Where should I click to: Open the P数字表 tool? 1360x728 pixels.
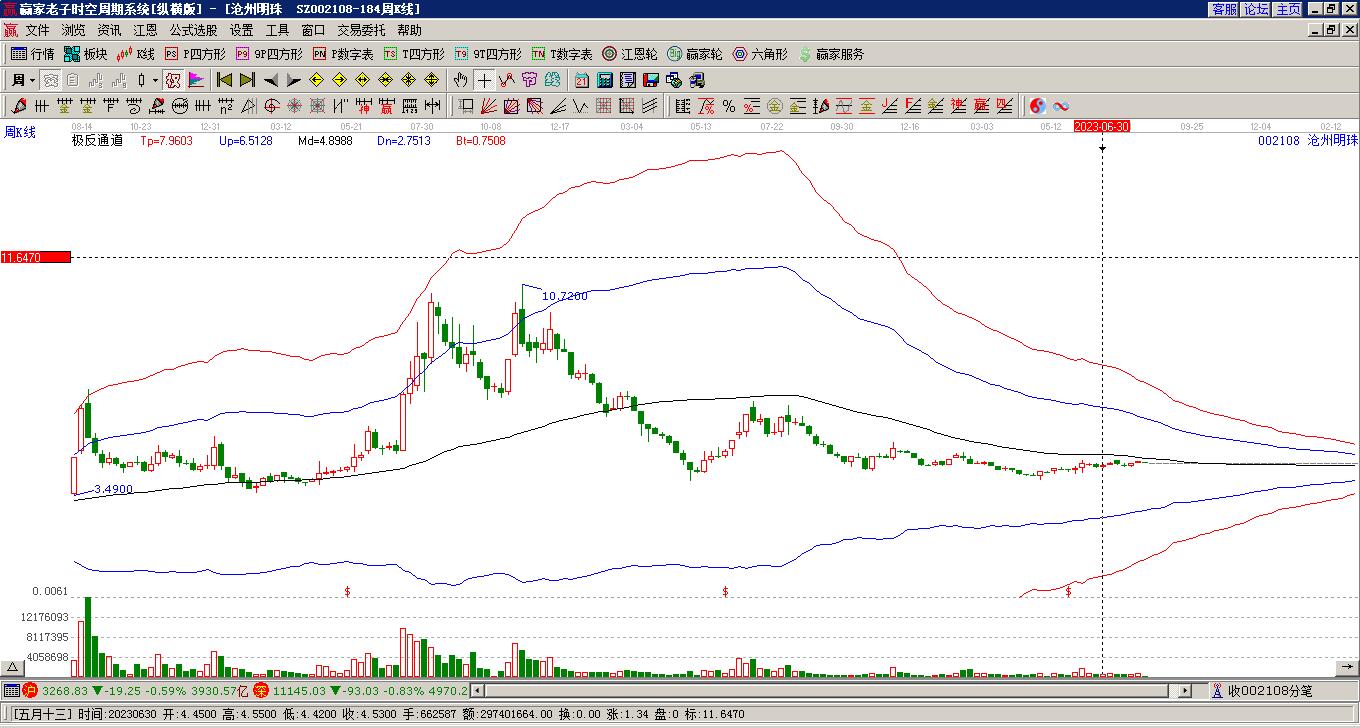(343, 54)
